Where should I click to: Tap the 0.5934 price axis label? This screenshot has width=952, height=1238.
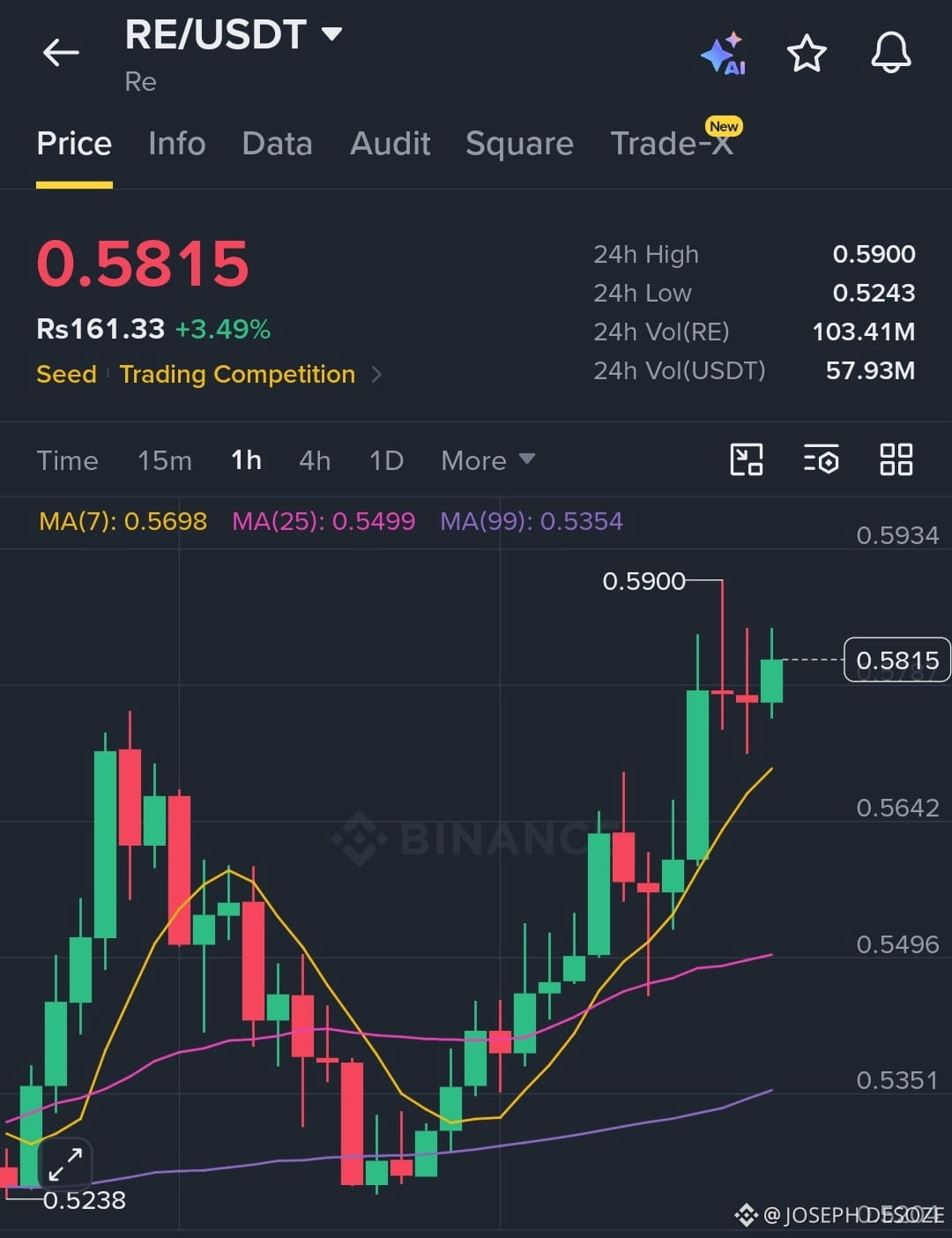pos(897,535)
